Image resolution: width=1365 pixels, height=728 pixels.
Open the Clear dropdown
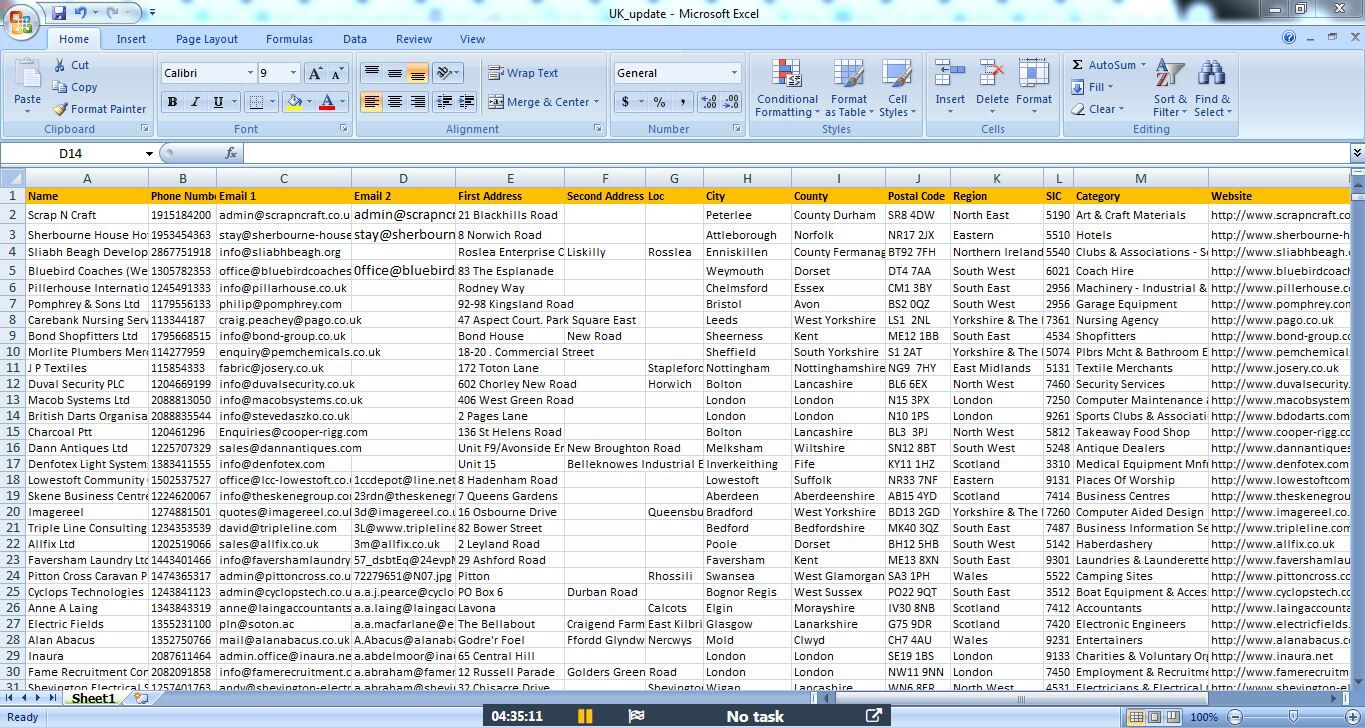(x=1098, y=109)
